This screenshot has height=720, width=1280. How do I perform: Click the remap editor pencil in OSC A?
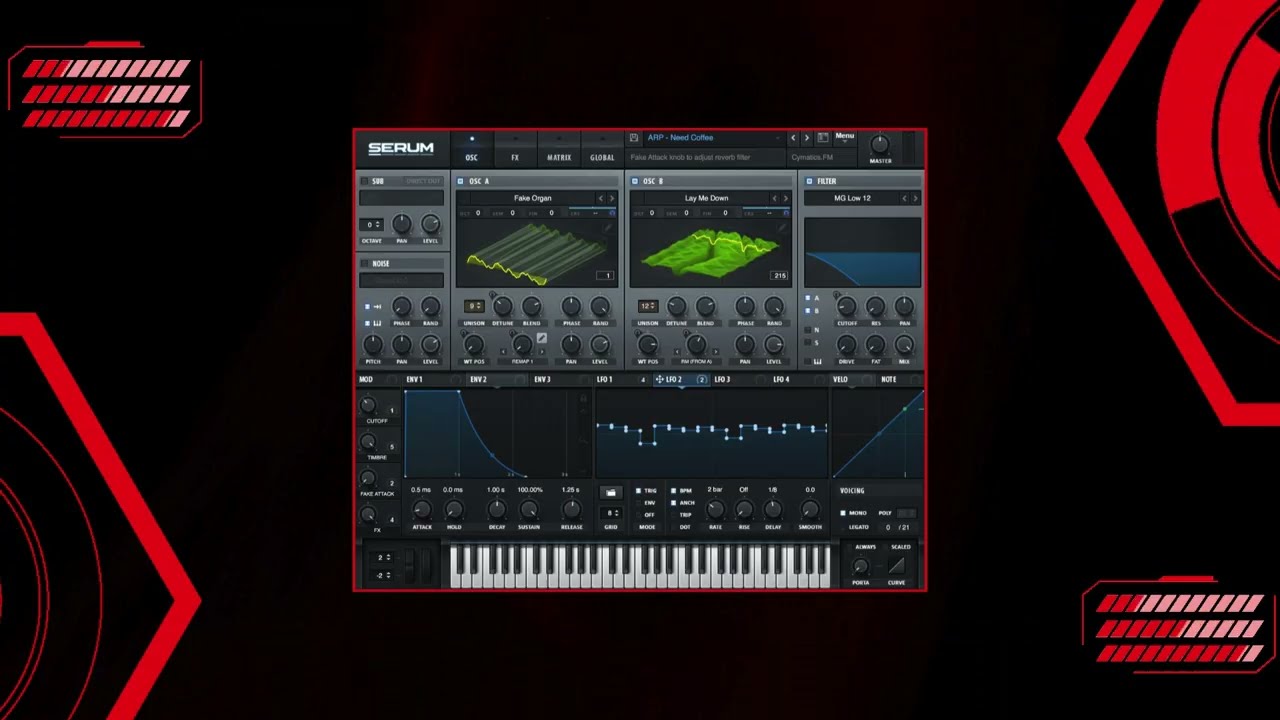click(541, 340)
